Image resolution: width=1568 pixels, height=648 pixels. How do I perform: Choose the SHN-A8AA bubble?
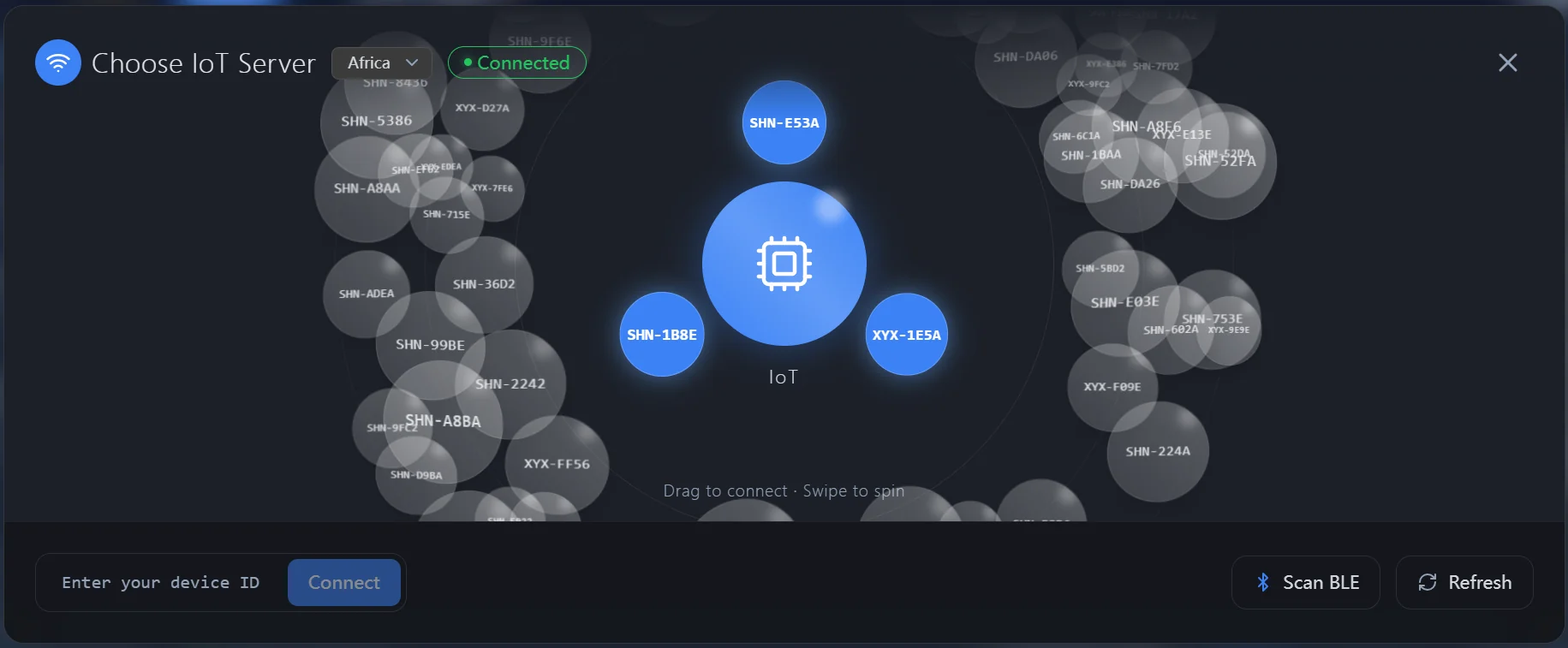[367, 188]
